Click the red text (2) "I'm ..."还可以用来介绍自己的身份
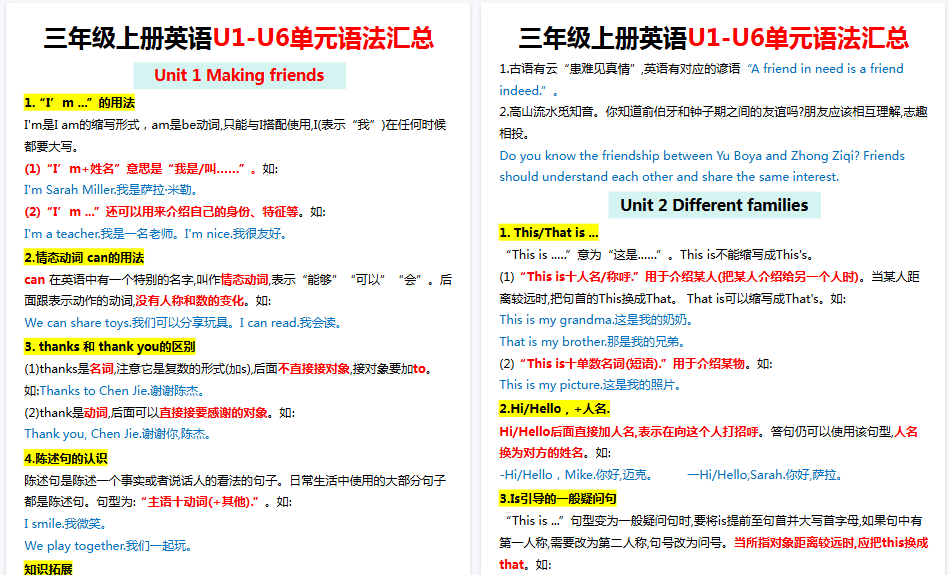949x575 pixels. (162, 211)
